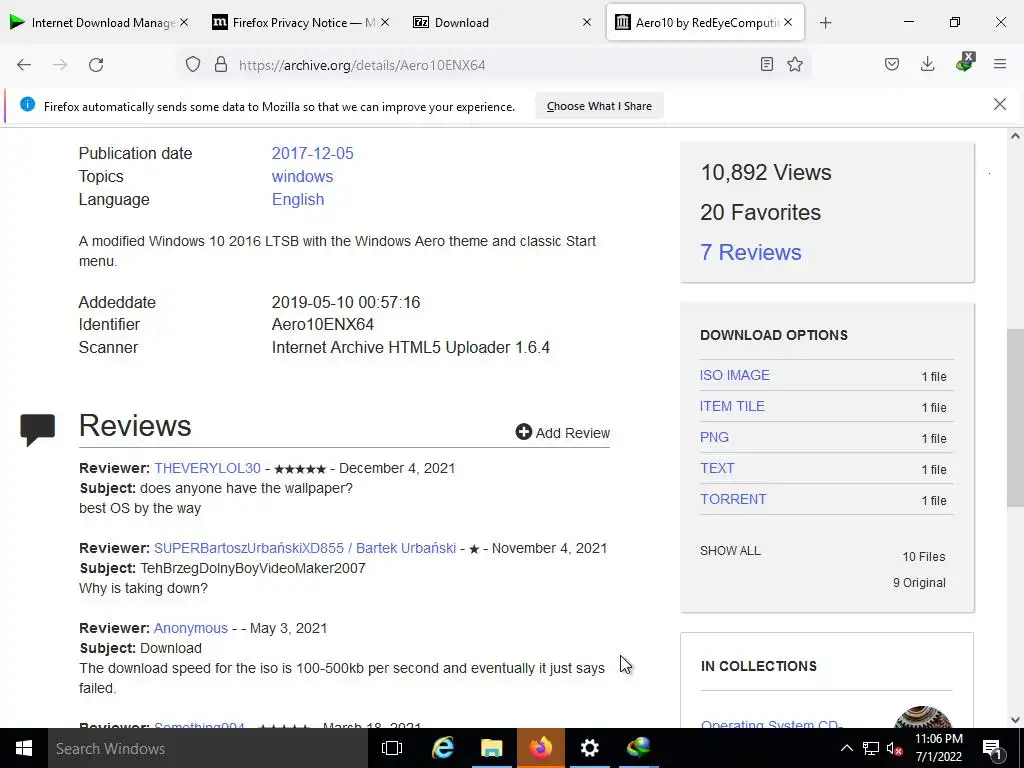Open File Explorer from the taskbar
The width and height of the screenshot is (1024, 768).
(492, 748)
